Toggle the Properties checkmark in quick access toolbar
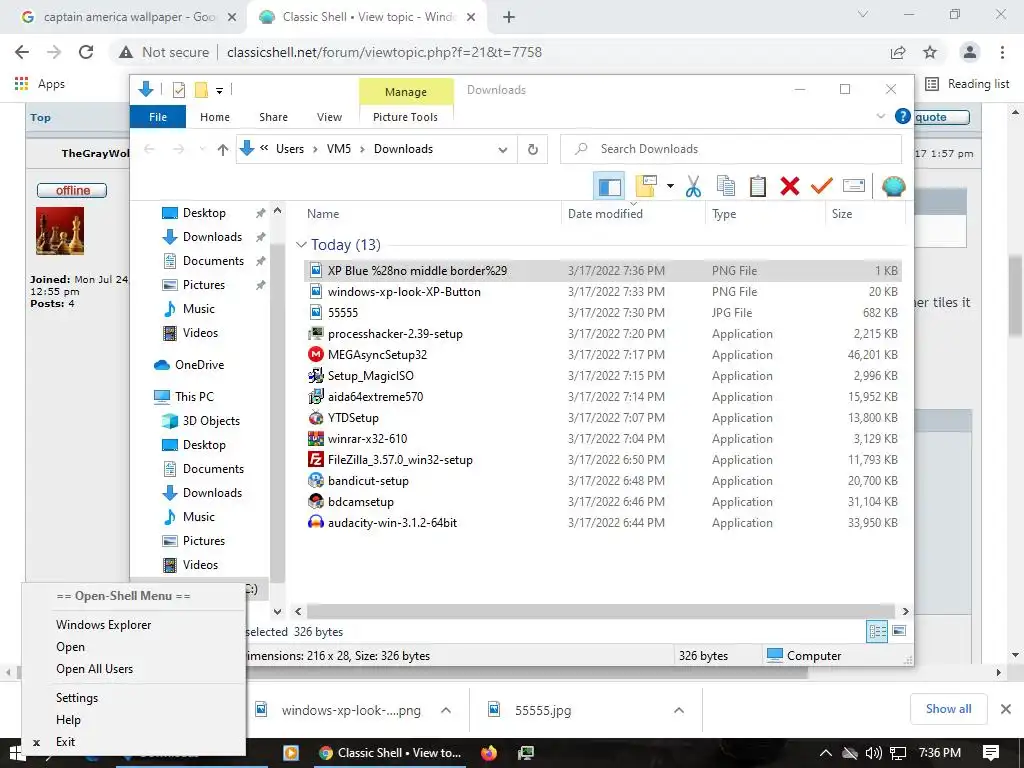1024x768 pixels. click(x=178, y=90)
